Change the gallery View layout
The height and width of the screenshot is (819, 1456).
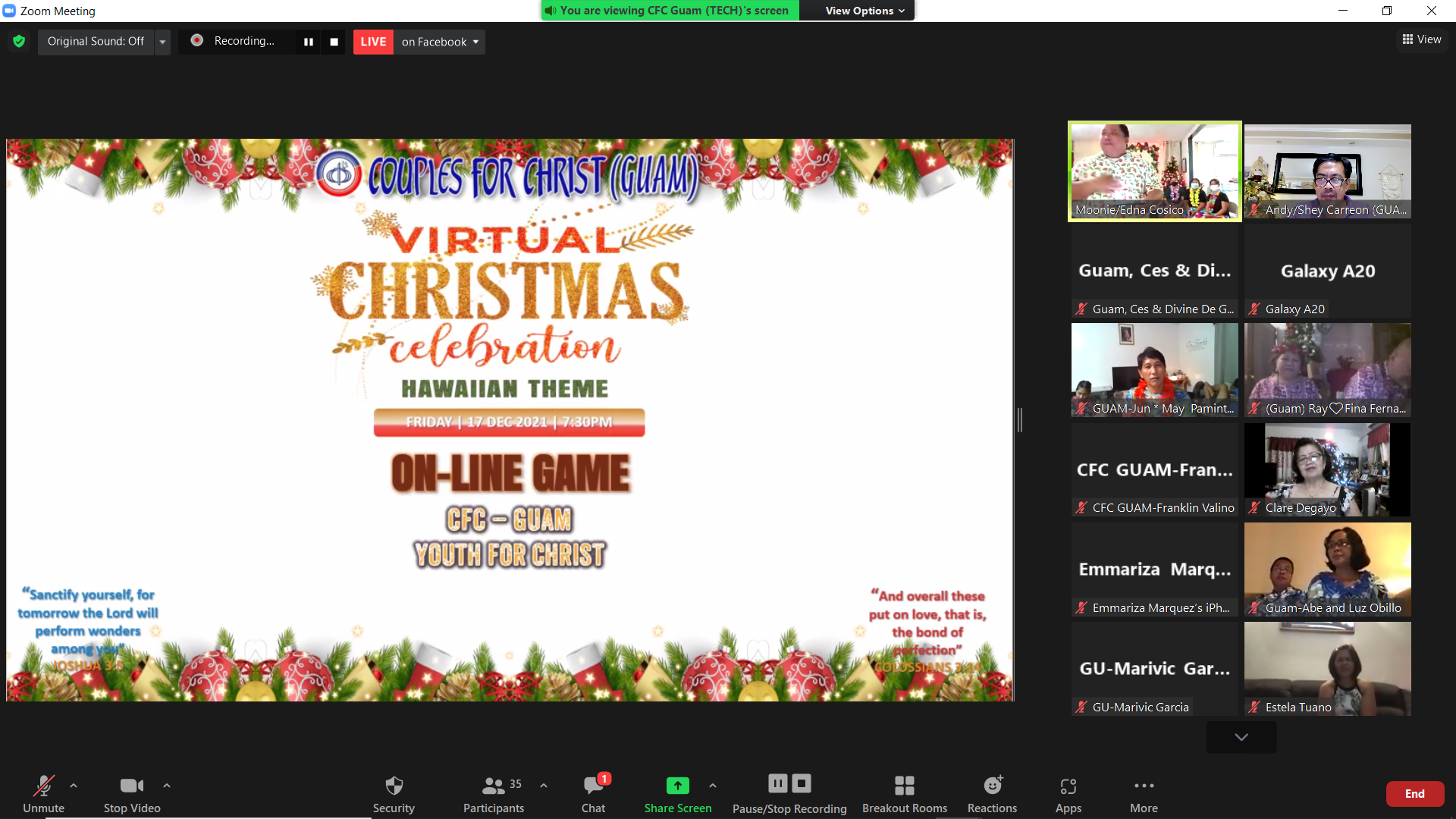[1422, 39]
